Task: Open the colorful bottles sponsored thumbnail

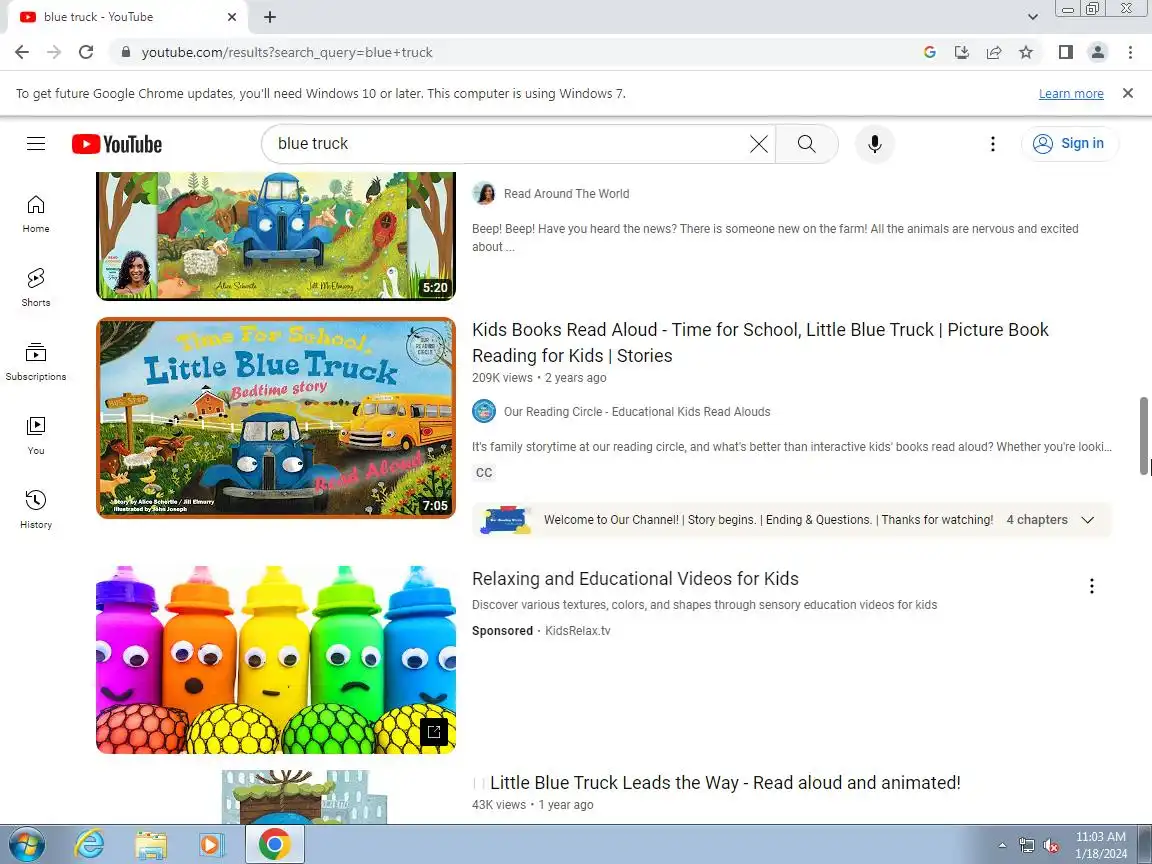Action: [276, 660]
